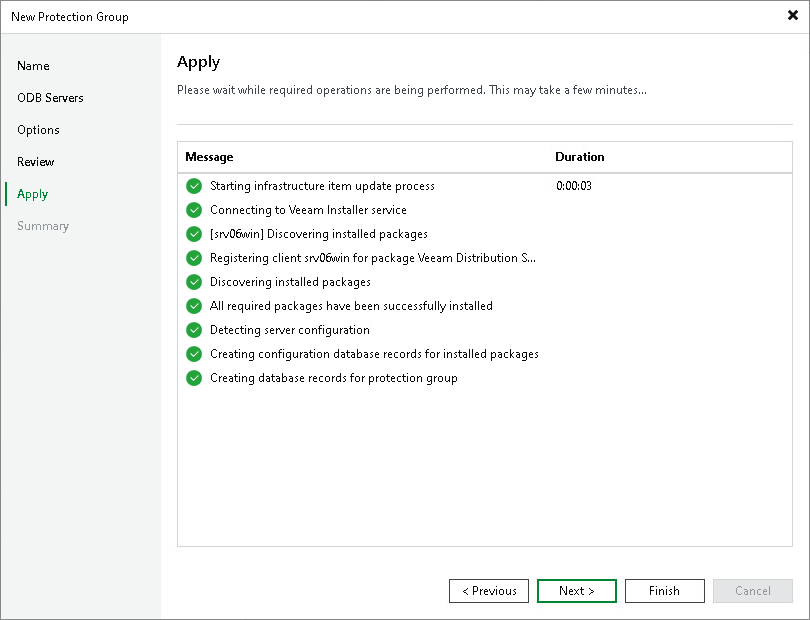Screen dimensions: 810x620
Task: Click the 0:00:03 duration value
Action: coord(574,186)
